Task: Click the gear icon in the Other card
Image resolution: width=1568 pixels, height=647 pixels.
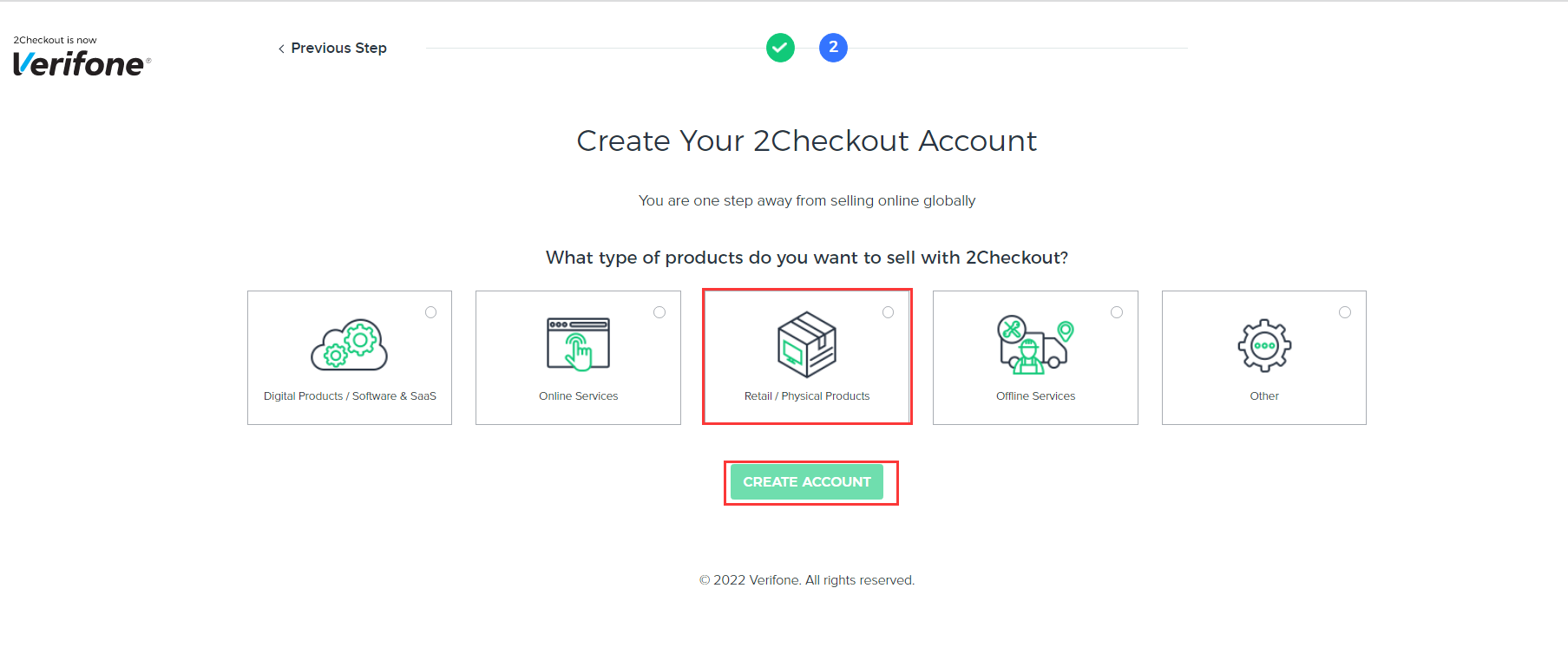Action: (1263, 343)
